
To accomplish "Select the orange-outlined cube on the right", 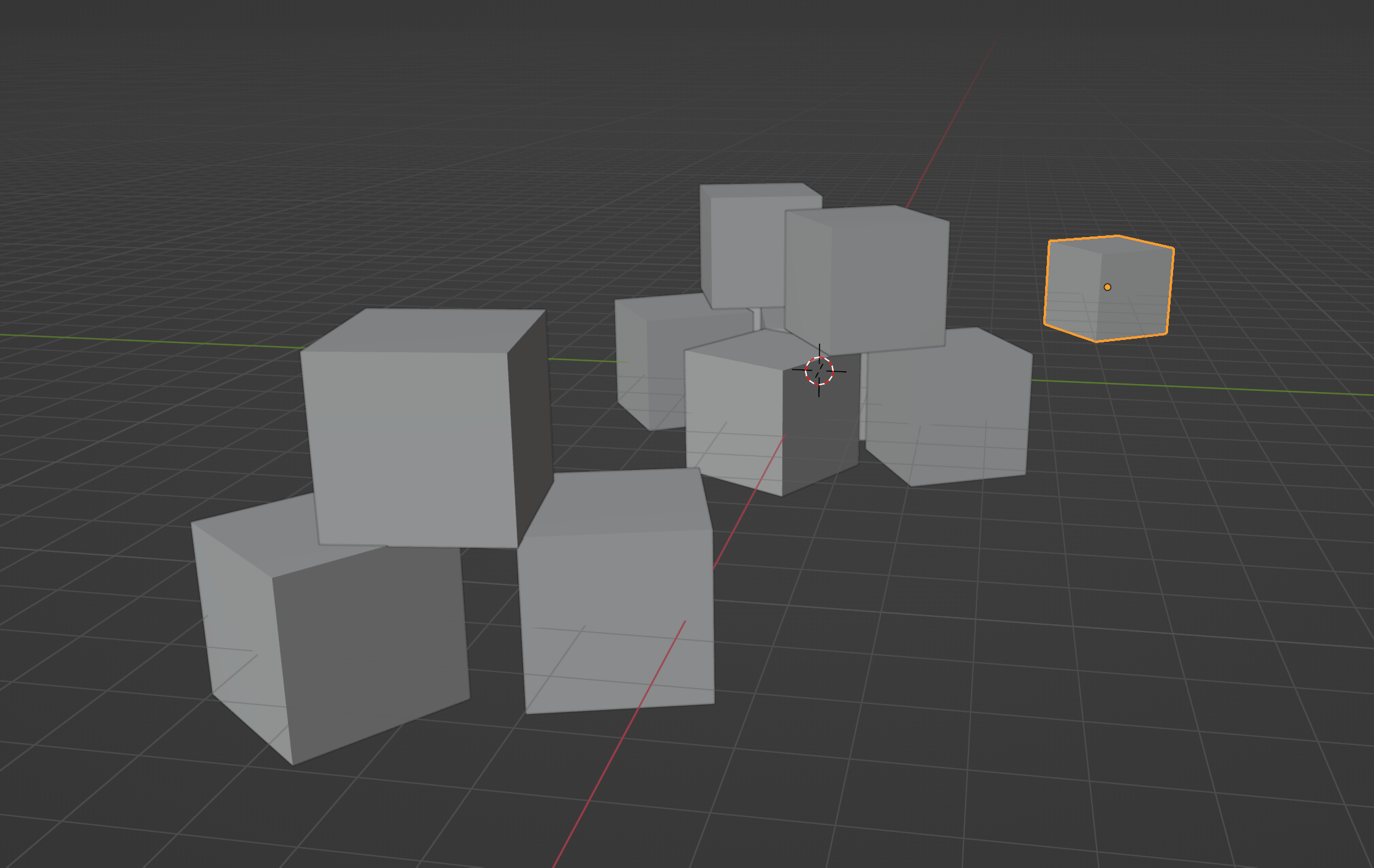I will 1109,288.
